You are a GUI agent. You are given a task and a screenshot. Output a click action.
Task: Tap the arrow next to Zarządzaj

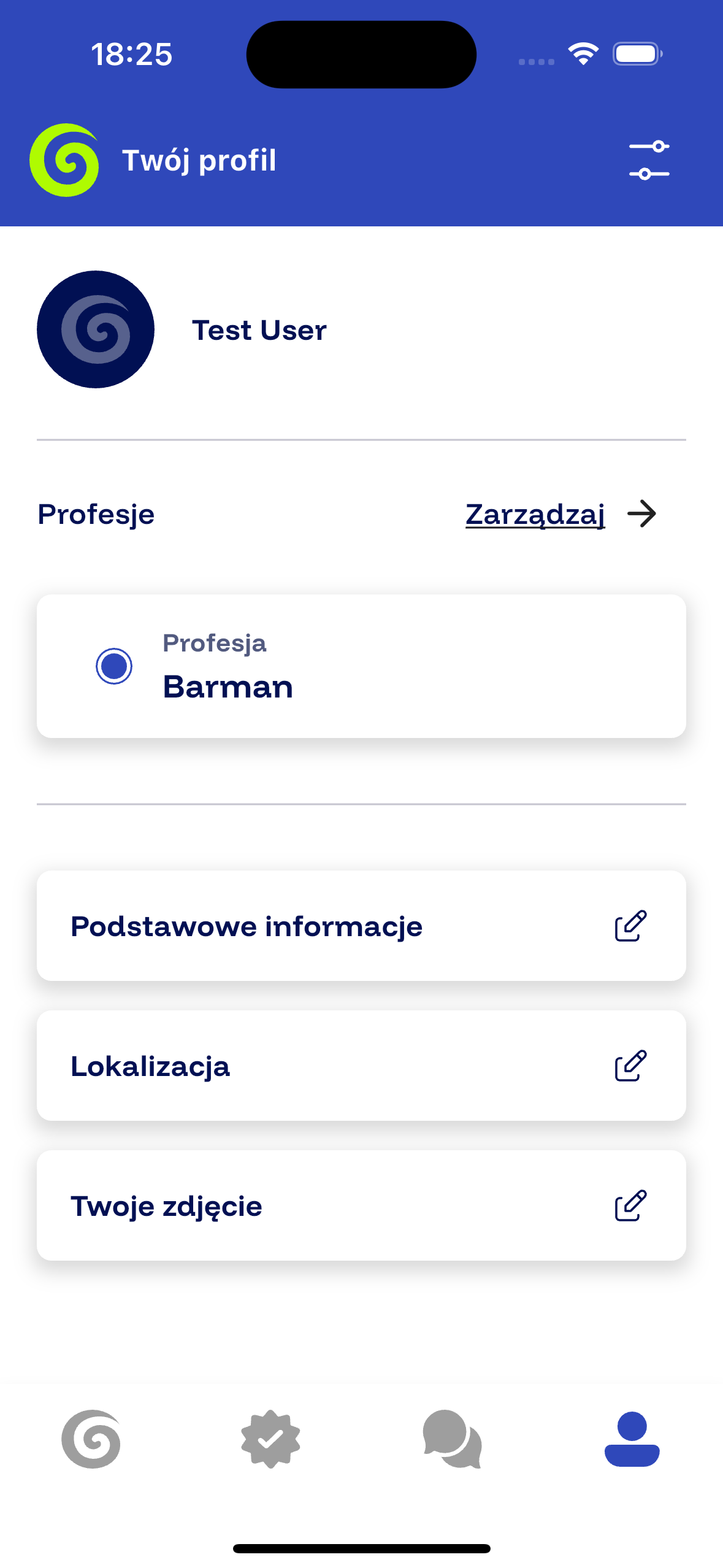pos(641,514)
